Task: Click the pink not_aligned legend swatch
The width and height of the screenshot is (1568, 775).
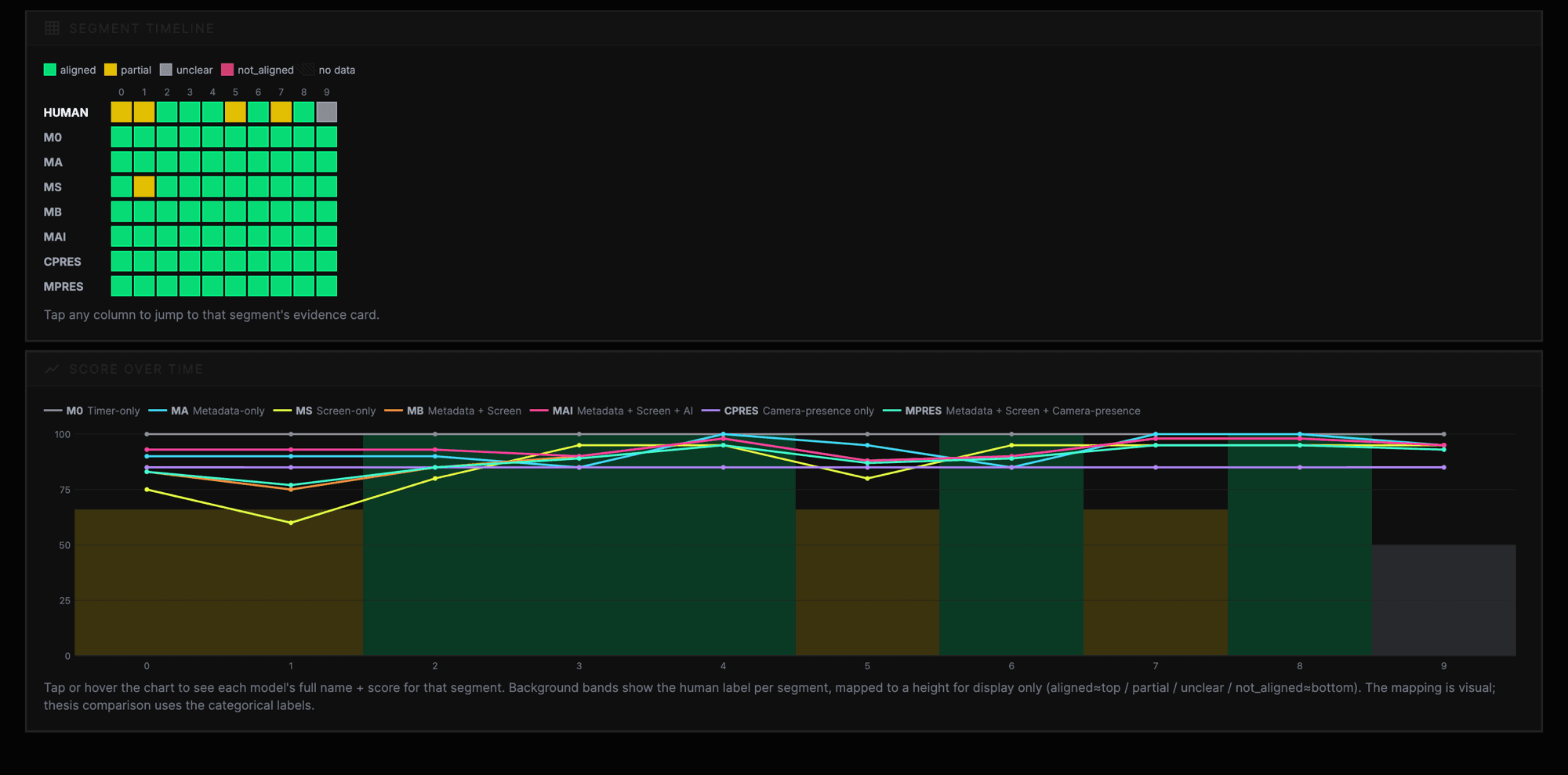Action: 227,70
